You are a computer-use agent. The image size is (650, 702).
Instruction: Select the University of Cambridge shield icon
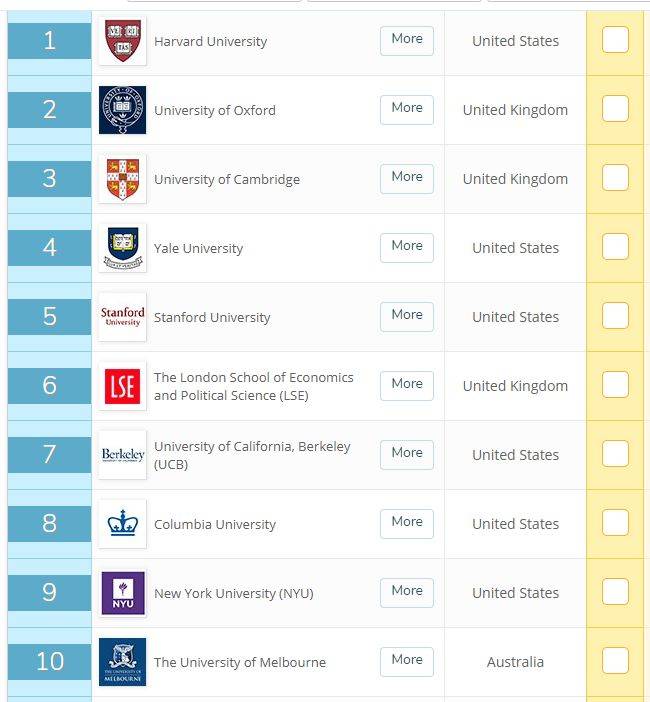pyautogui.click(x=122, y=179)
